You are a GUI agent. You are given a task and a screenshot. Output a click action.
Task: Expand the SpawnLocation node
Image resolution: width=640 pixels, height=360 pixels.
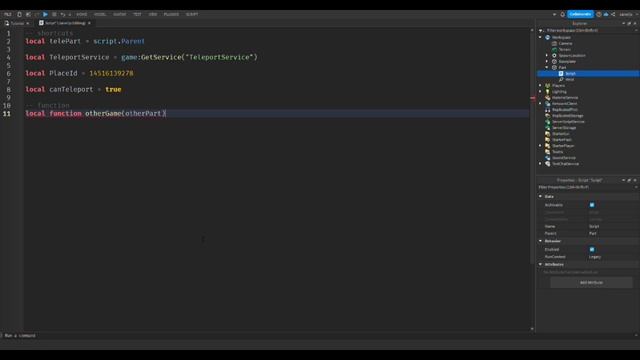[x=547, y=56]
